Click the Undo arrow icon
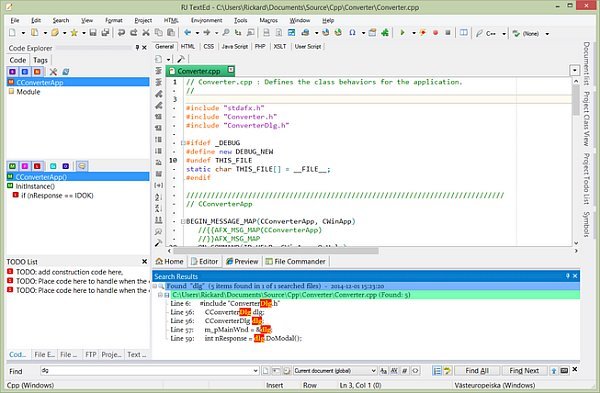 121,33
